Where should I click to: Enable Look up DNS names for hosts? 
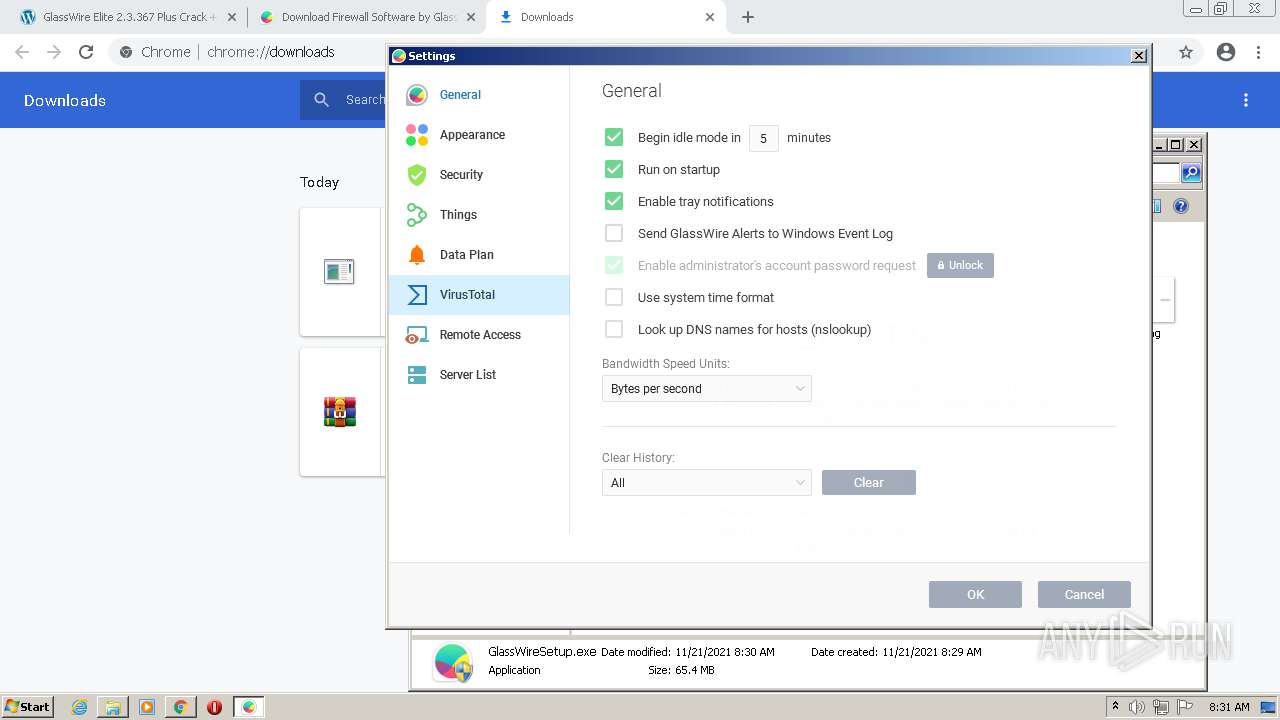614,329
